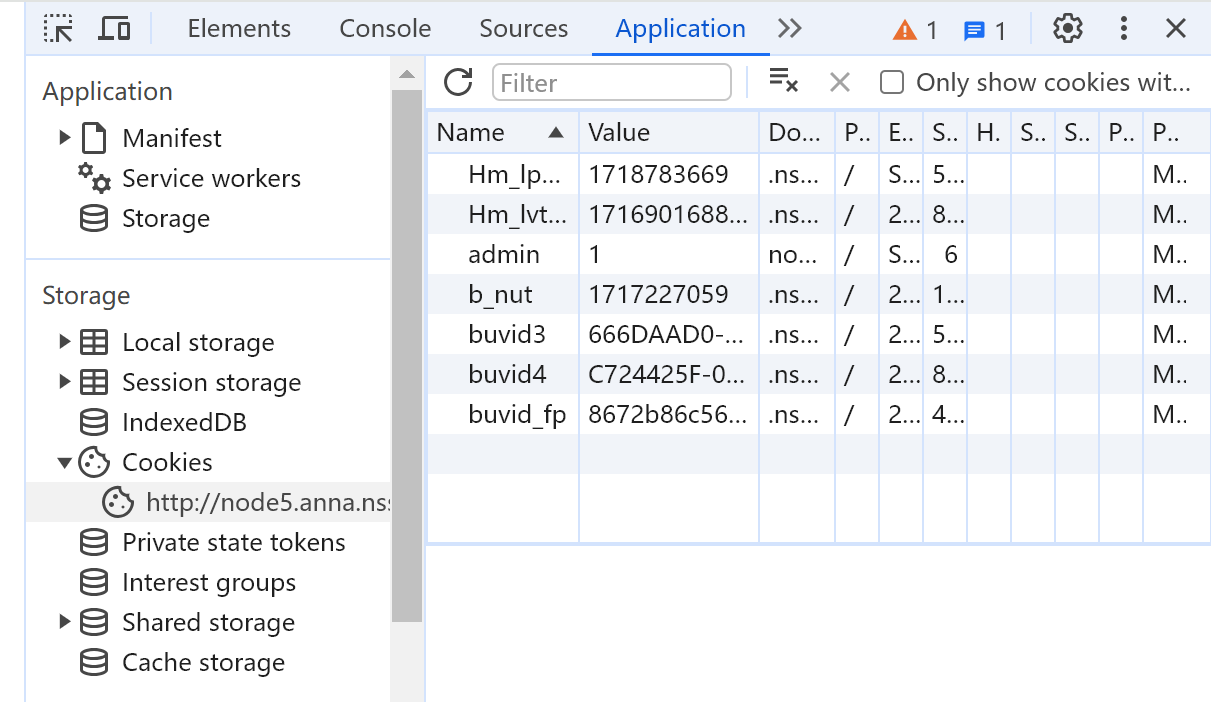Expand Session storage arrow

coord(65,382)
